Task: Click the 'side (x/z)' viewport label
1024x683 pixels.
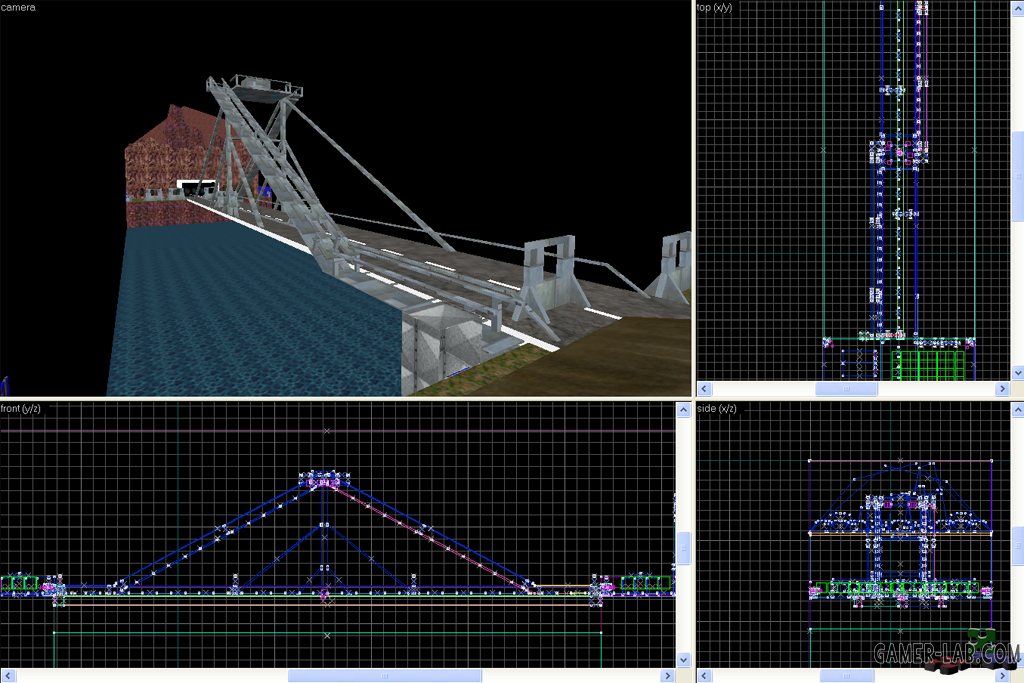Action: (716, 408)
